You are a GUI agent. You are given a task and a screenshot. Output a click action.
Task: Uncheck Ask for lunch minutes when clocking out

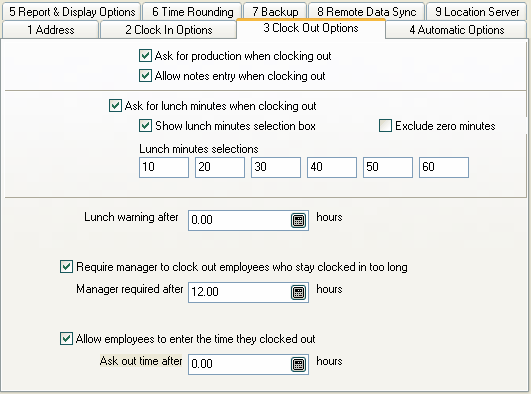[x=115, y=105]
